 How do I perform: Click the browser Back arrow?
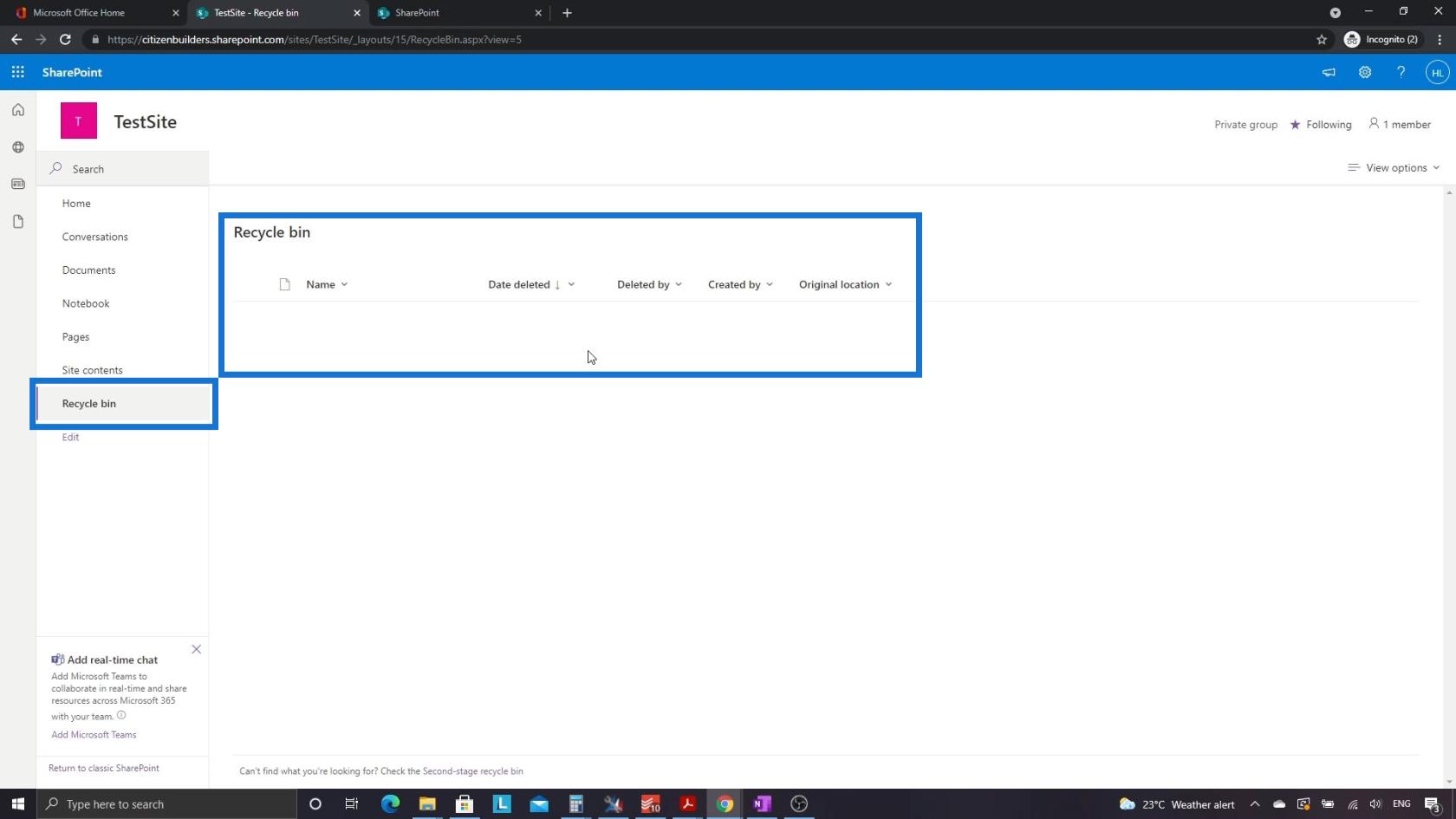(16, 39)
